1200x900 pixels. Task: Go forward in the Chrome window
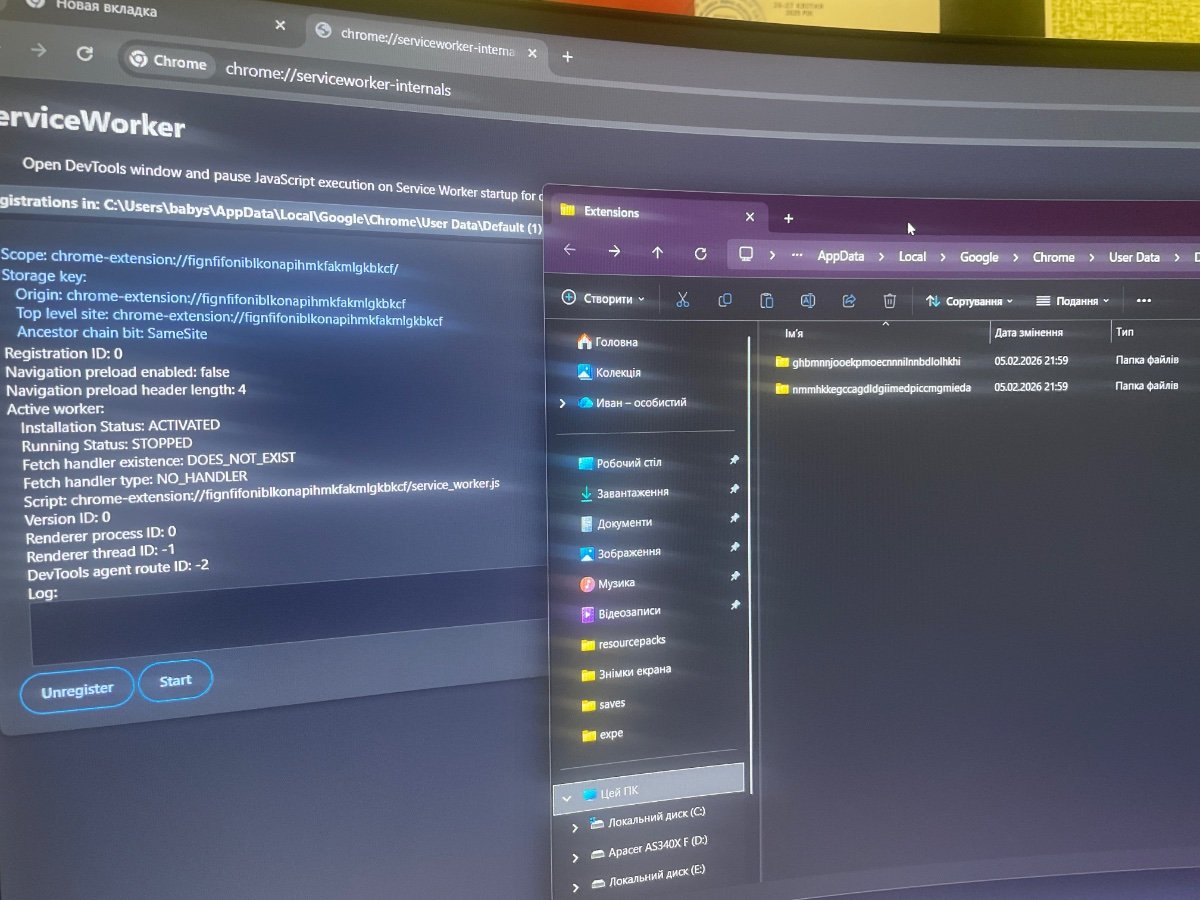pos(39,49)
